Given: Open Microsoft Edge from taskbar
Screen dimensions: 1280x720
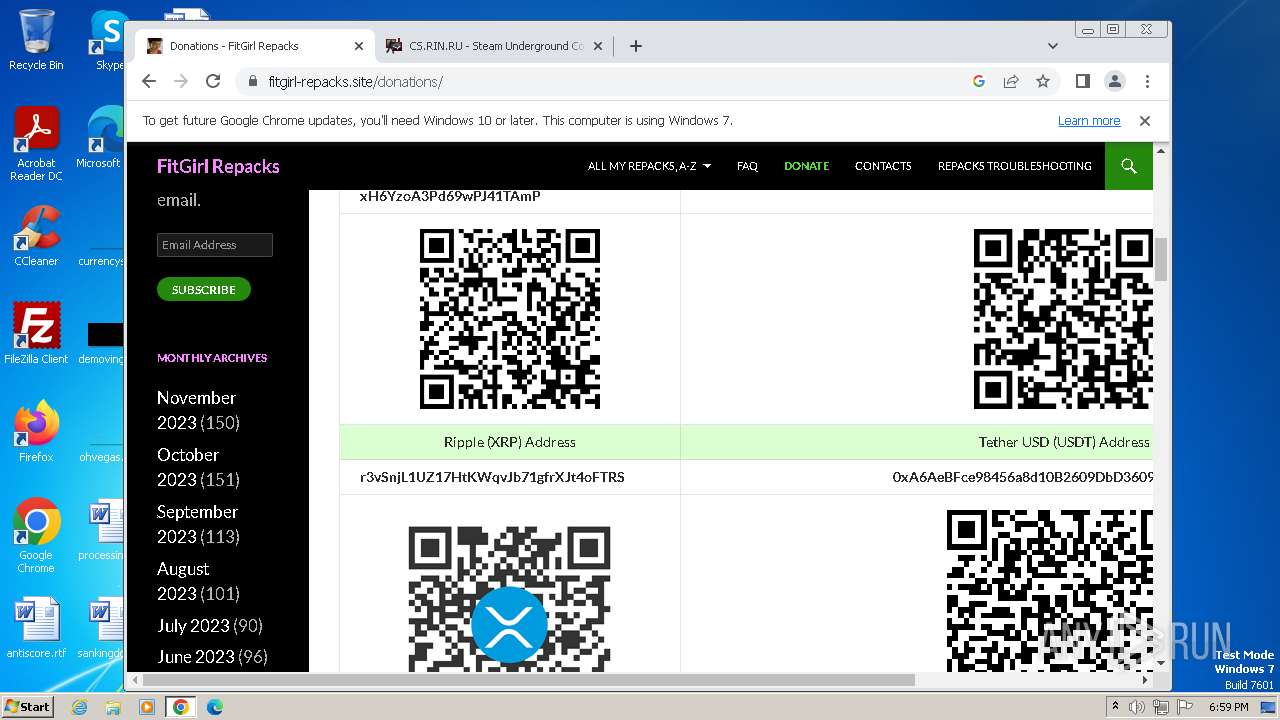Looking at the screenshot, I should click(215, 707).
